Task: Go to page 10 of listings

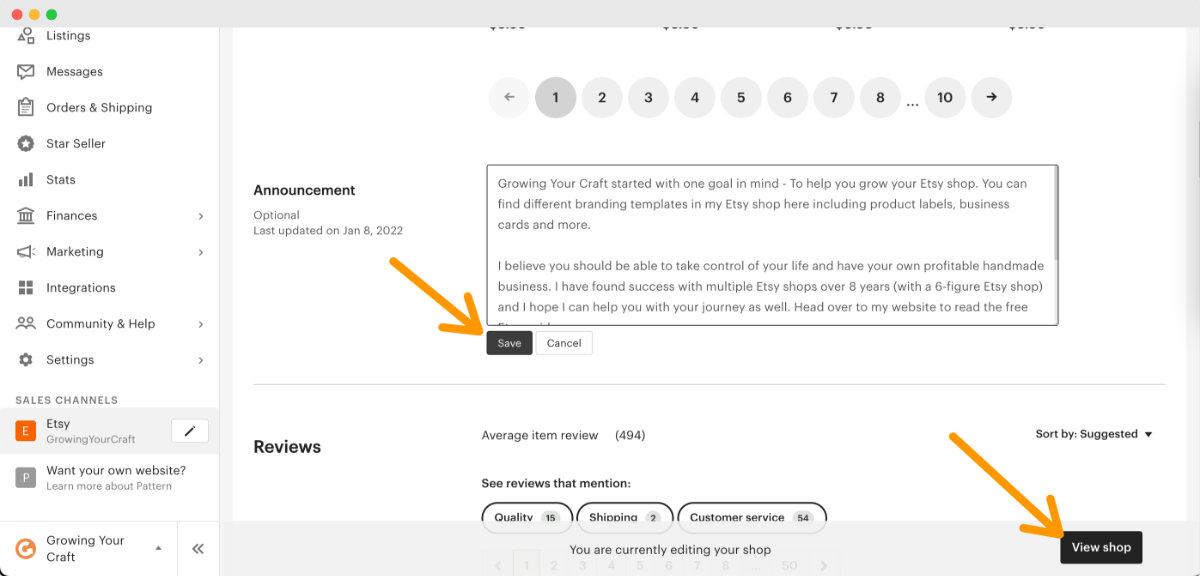Action: [945, 97]
